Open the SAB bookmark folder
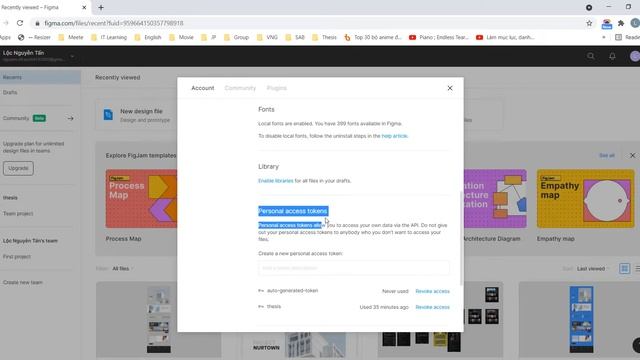The image size is (640, 360). click(295, 37)
